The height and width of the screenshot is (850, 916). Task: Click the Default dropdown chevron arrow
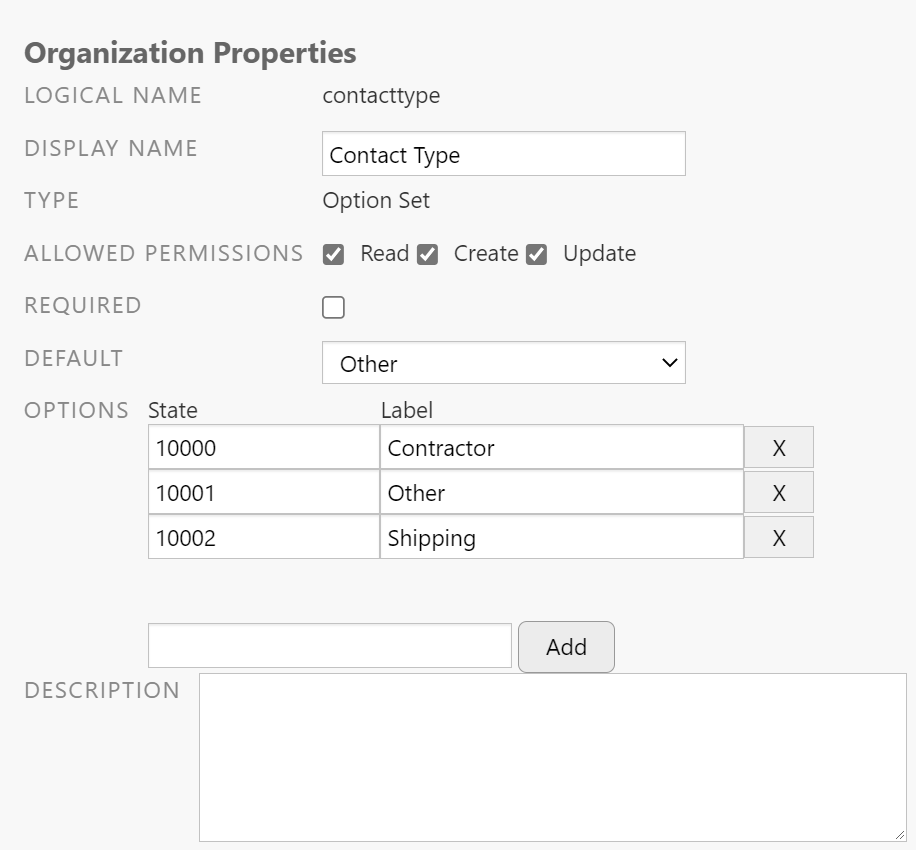point(669,363)
